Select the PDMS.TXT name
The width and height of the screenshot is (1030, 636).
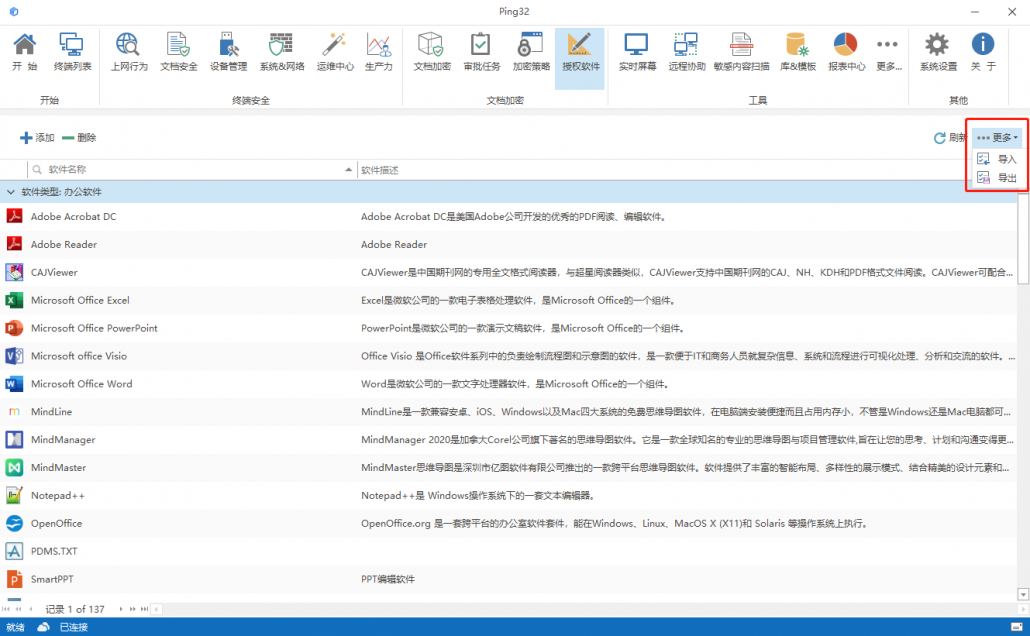(54, 551)
